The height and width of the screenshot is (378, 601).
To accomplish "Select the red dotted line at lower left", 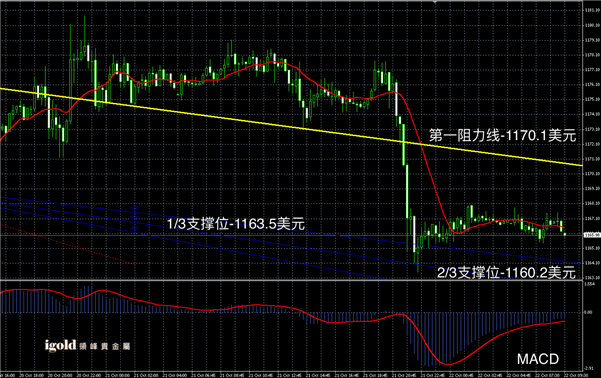I will (x=67, y=244).
